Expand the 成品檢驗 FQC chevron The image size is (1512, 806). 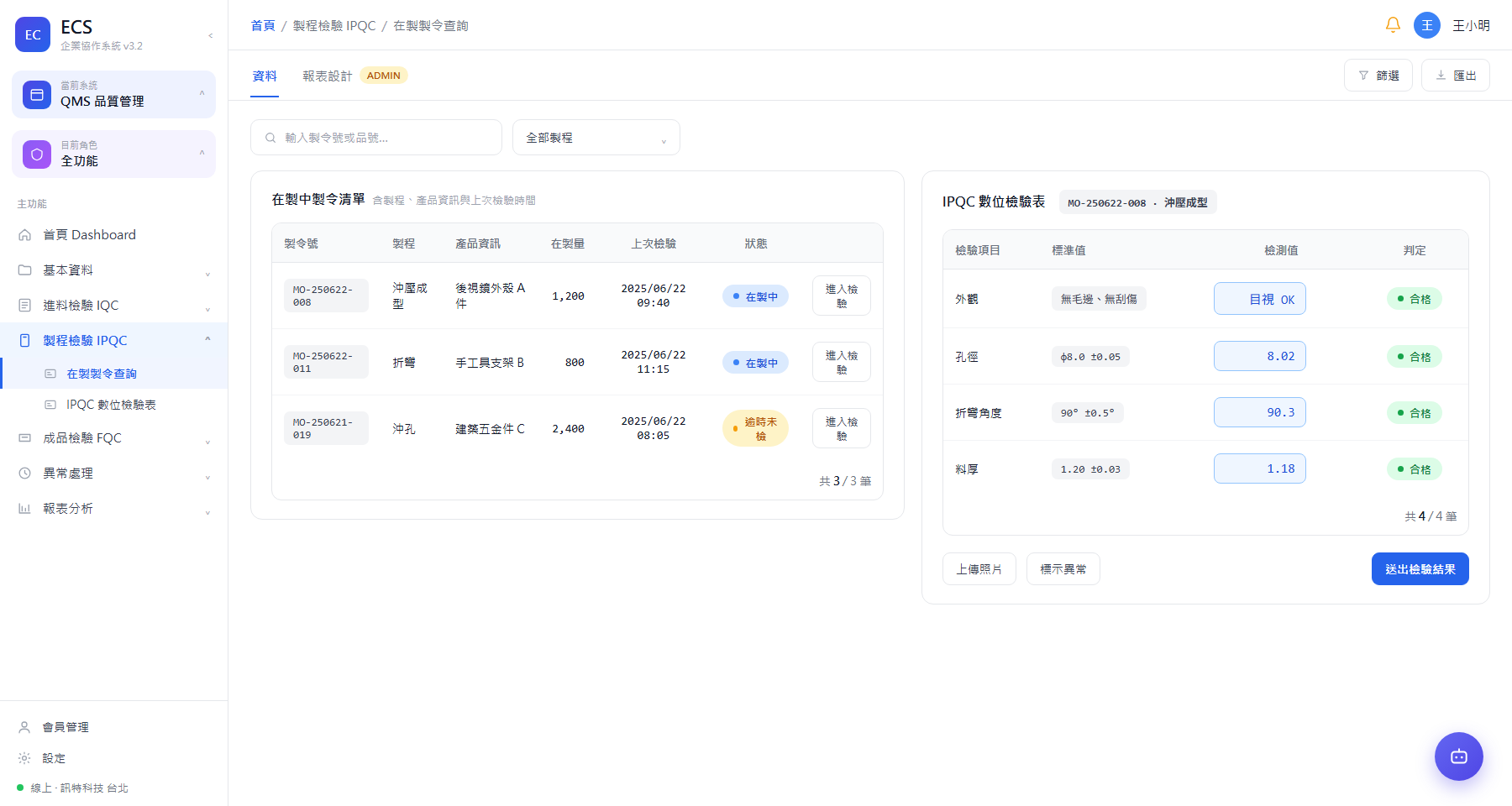tap(207, 442)
